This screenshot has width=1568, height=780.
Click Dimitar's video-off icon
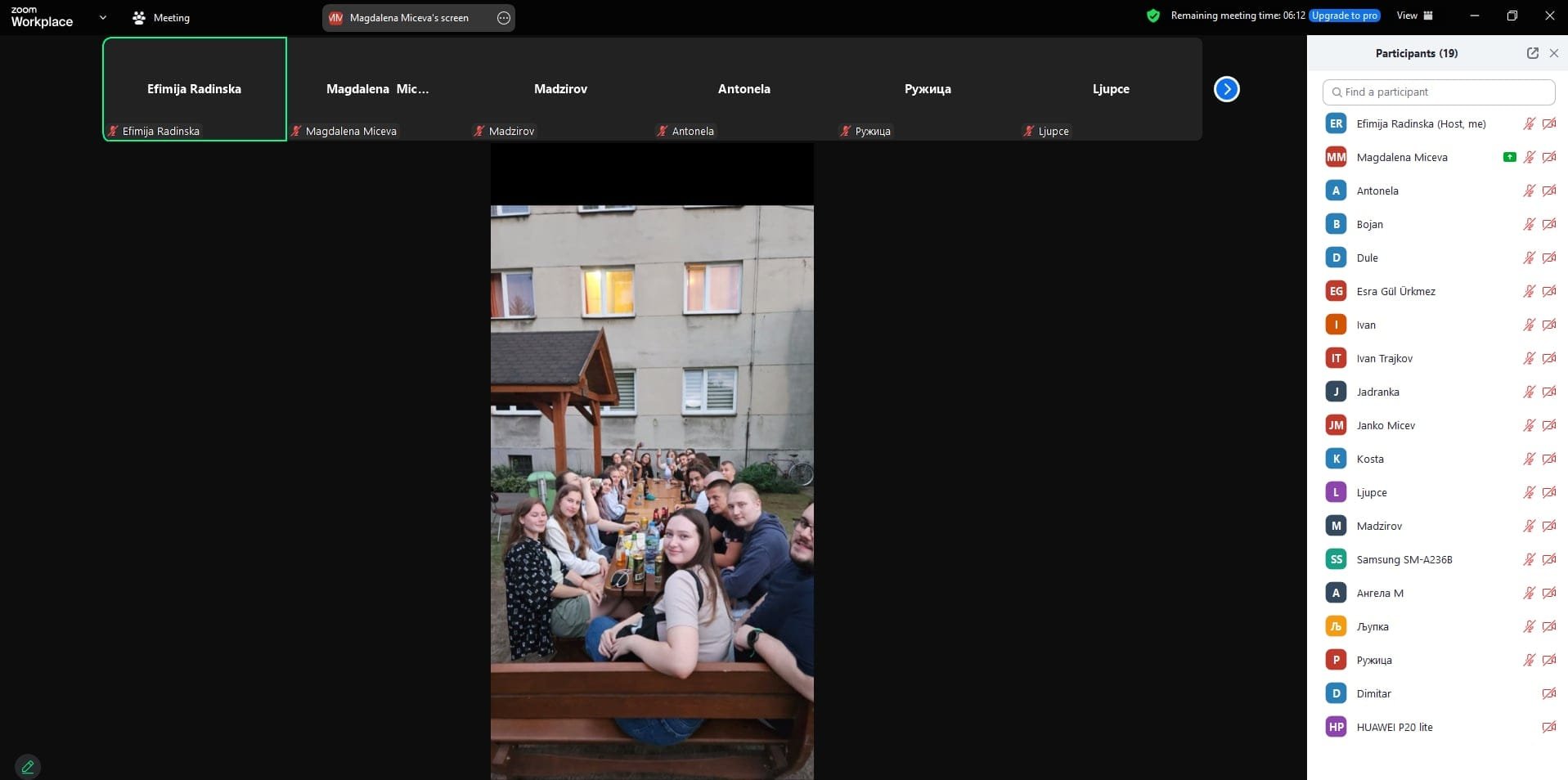tap(1549, 694)
